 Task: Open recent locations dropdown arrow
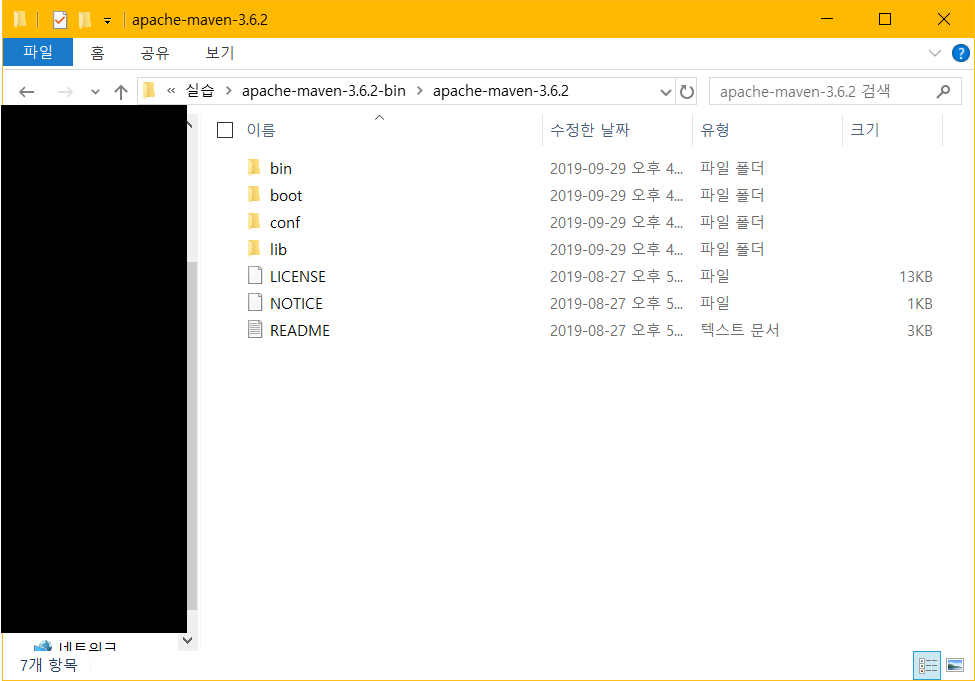(x=95, y=92)
